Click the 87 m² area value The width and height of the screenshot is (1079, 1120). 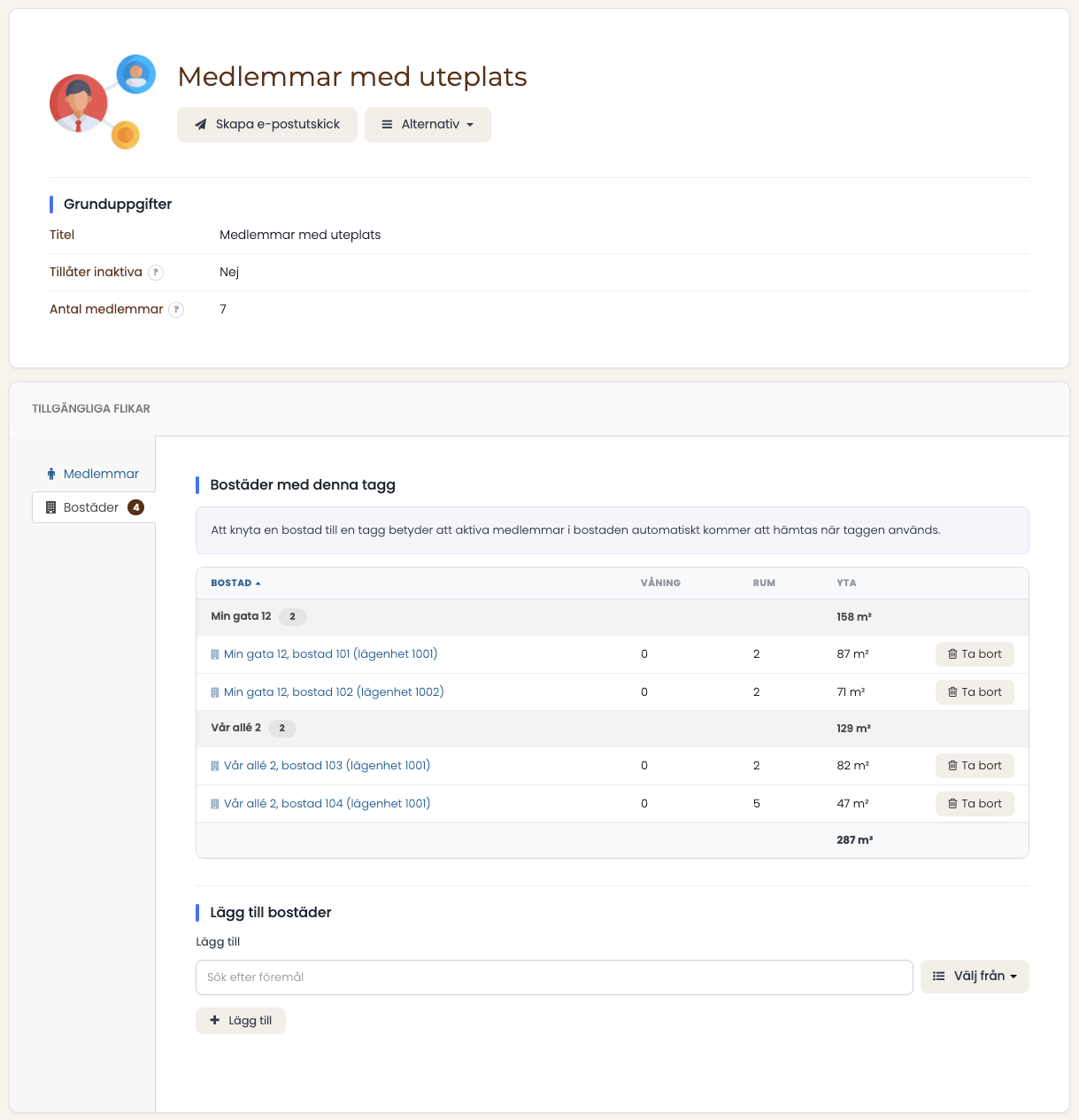tap(852, 654)
